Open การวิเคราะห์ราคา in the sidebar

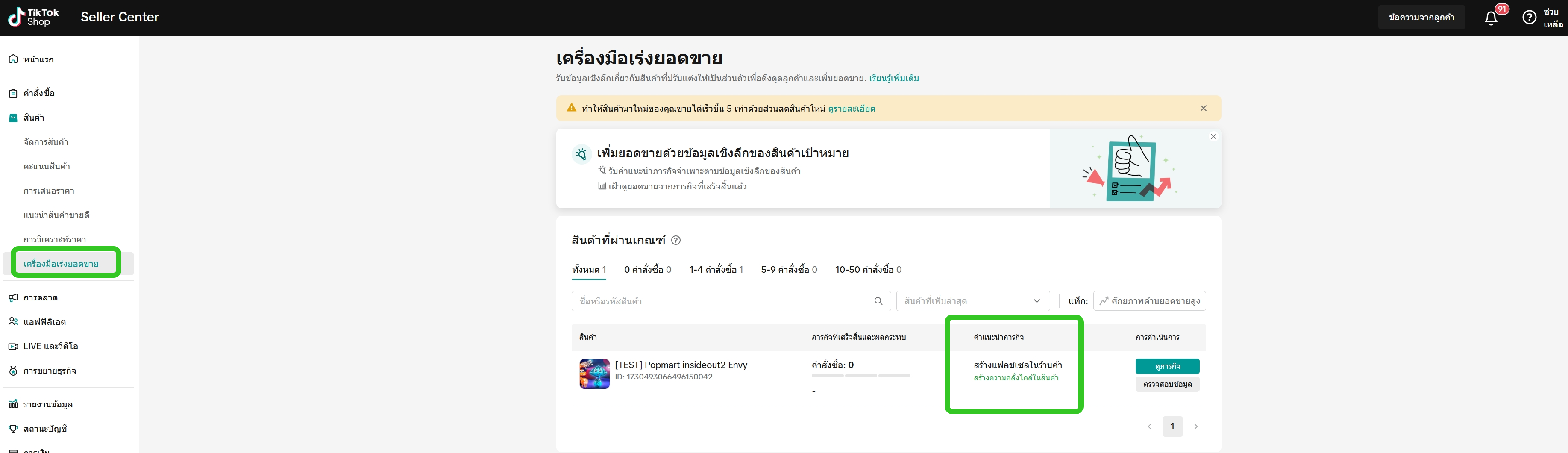[x=55, y=239]
